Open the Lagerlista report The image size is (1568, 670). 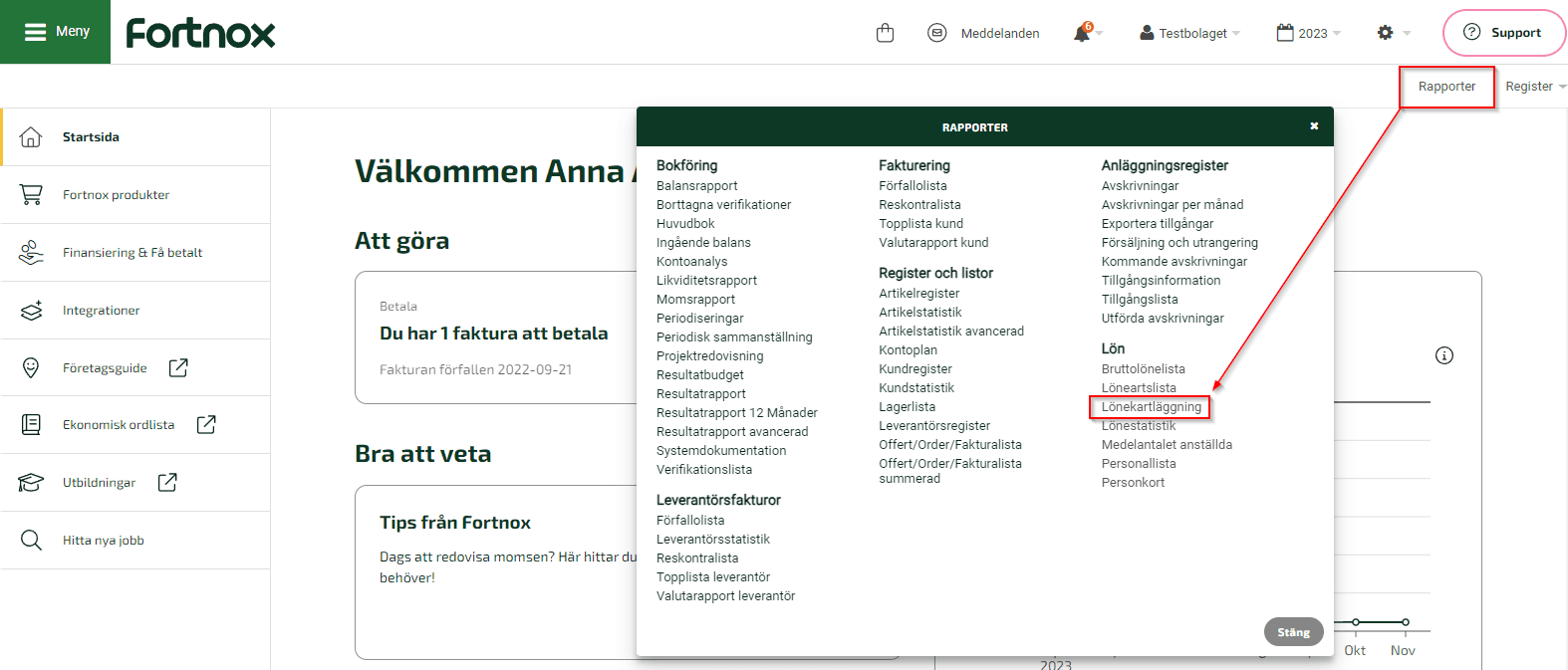(907, 406)
